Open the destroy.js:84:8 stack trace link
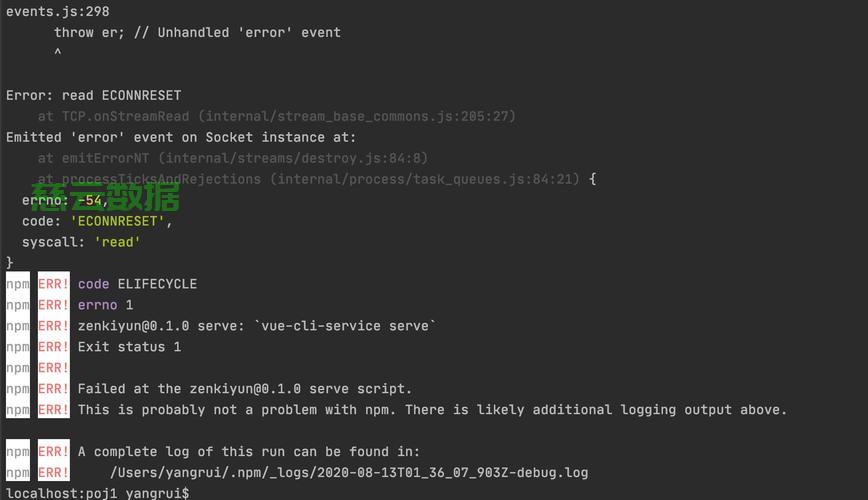This screenshot has width=868, height=500. click(x=293, y=158)
